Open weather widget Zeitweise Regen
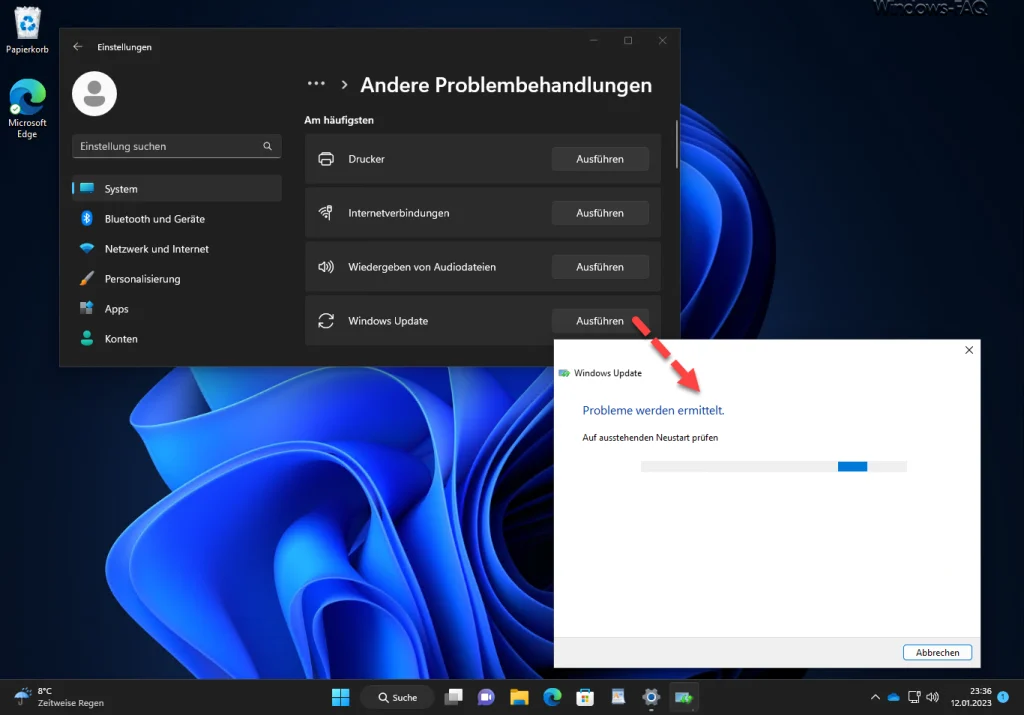Viewport: 1024px width, 715px height. (x=60, y=697)
